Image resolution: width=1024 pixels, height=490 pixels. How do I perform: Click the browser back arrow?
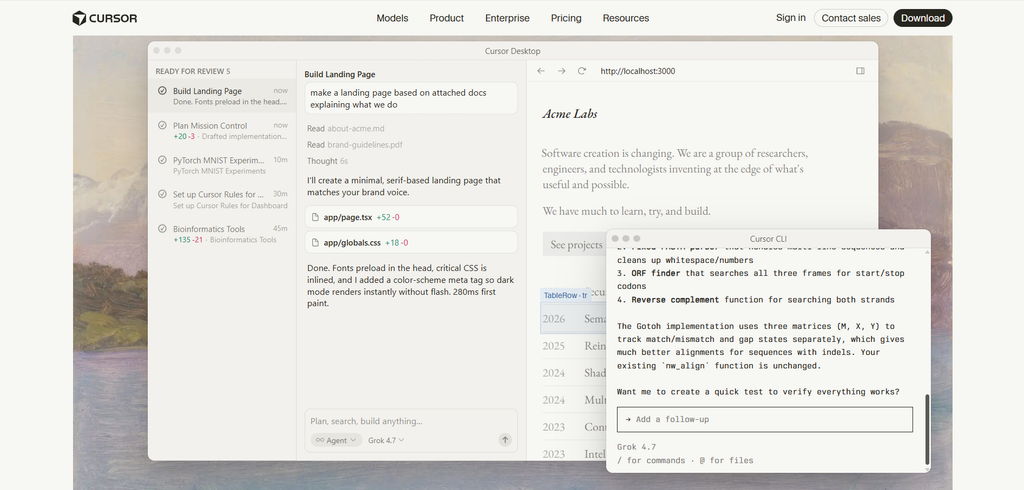(x=541, y=71)
